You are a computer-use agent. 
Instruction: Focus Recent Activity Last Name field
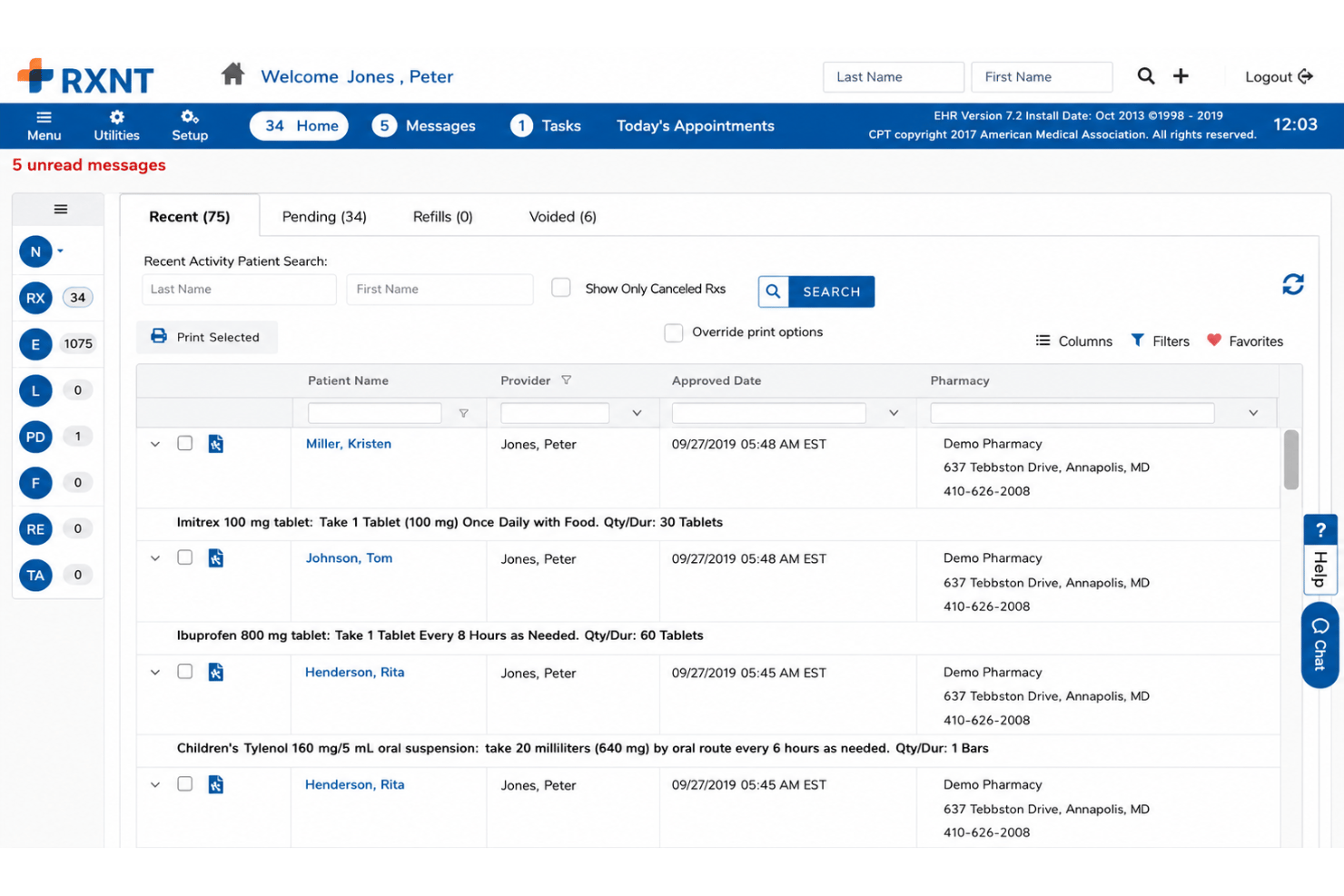[239, 290]
